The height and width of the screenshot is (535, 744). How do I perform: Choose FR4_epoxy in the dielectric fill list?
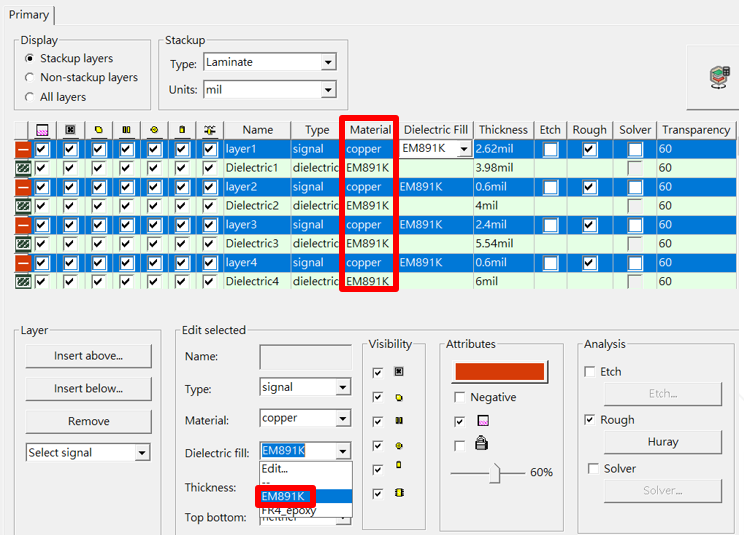coord(306,510)
